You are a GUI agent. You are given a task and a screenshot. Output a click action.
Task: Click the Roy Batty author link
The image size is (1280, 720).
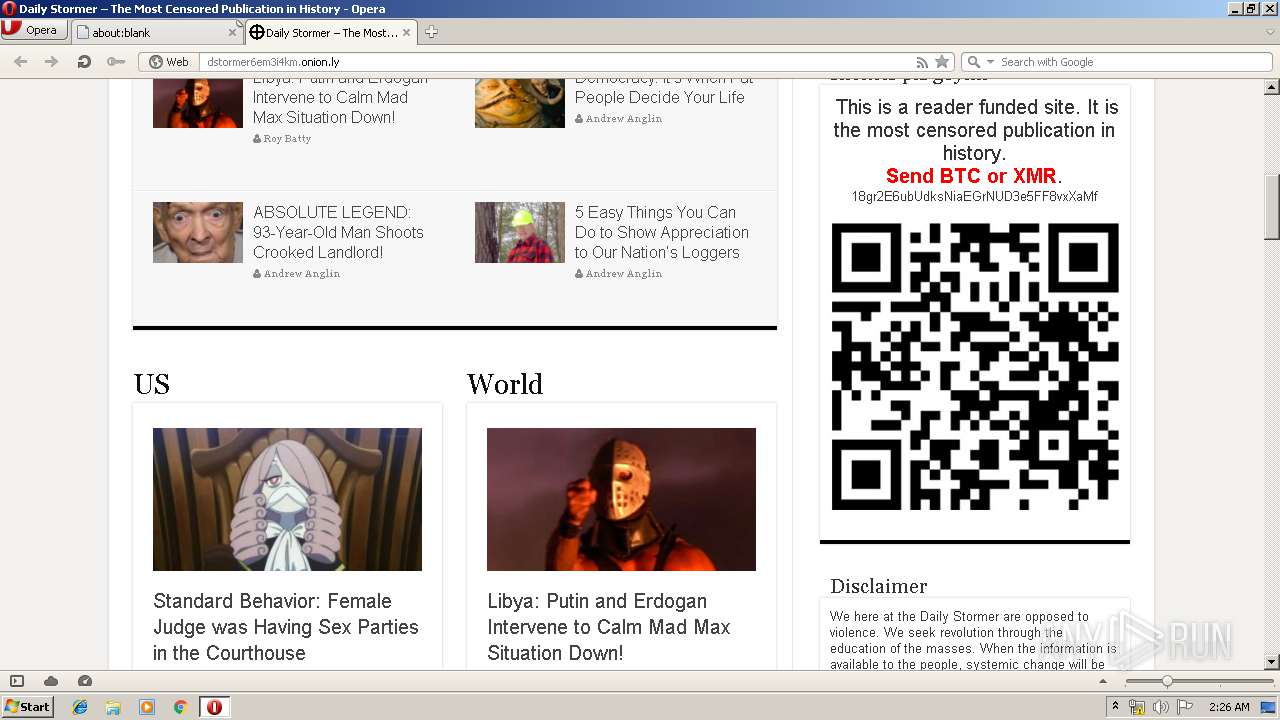287,139
